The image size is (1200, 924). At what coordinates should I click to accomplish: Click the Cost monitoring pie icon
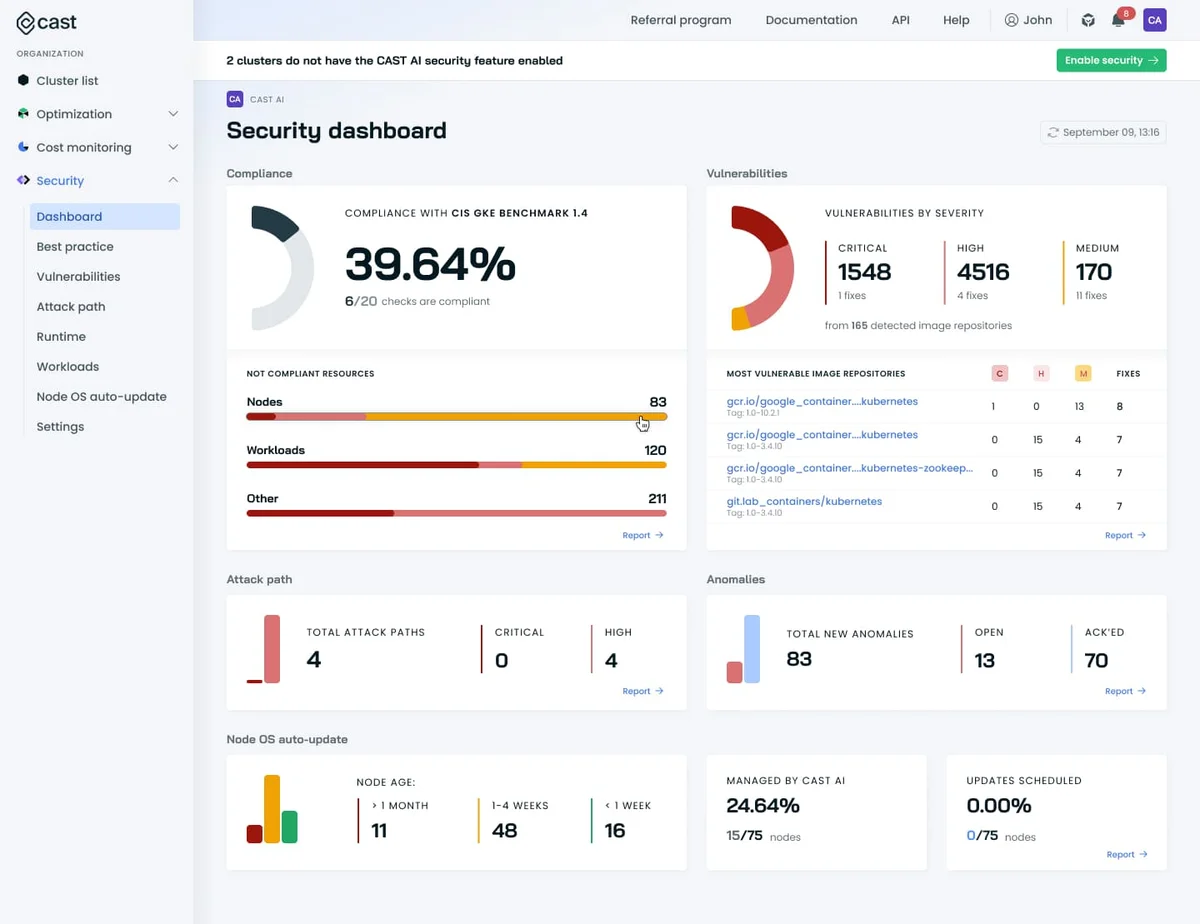pyautogui.click(x=24, y=147)
